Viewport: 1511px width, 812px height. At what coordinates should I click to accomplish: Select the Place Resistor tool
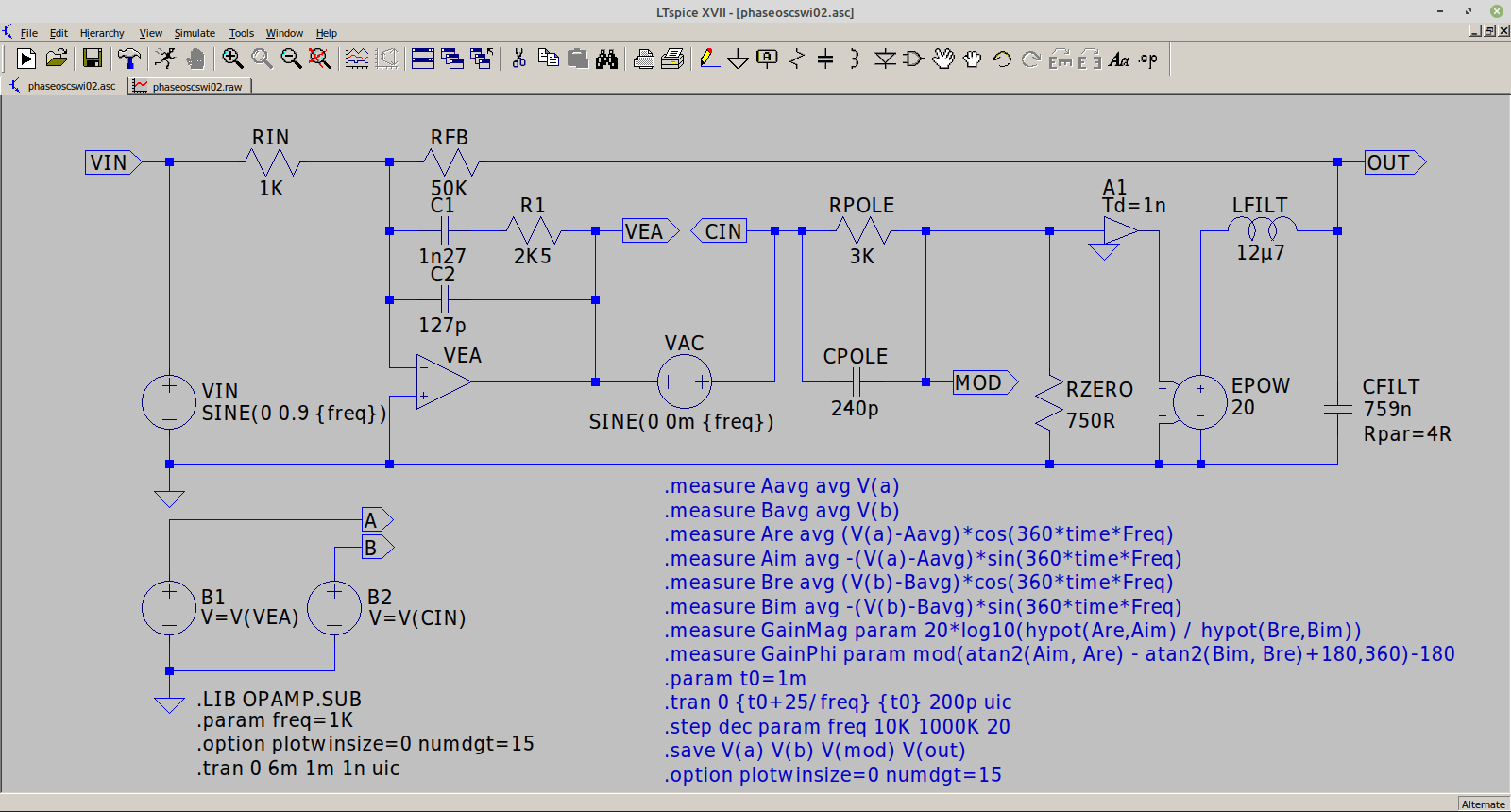pyautogui.click(x=797, y=59)
